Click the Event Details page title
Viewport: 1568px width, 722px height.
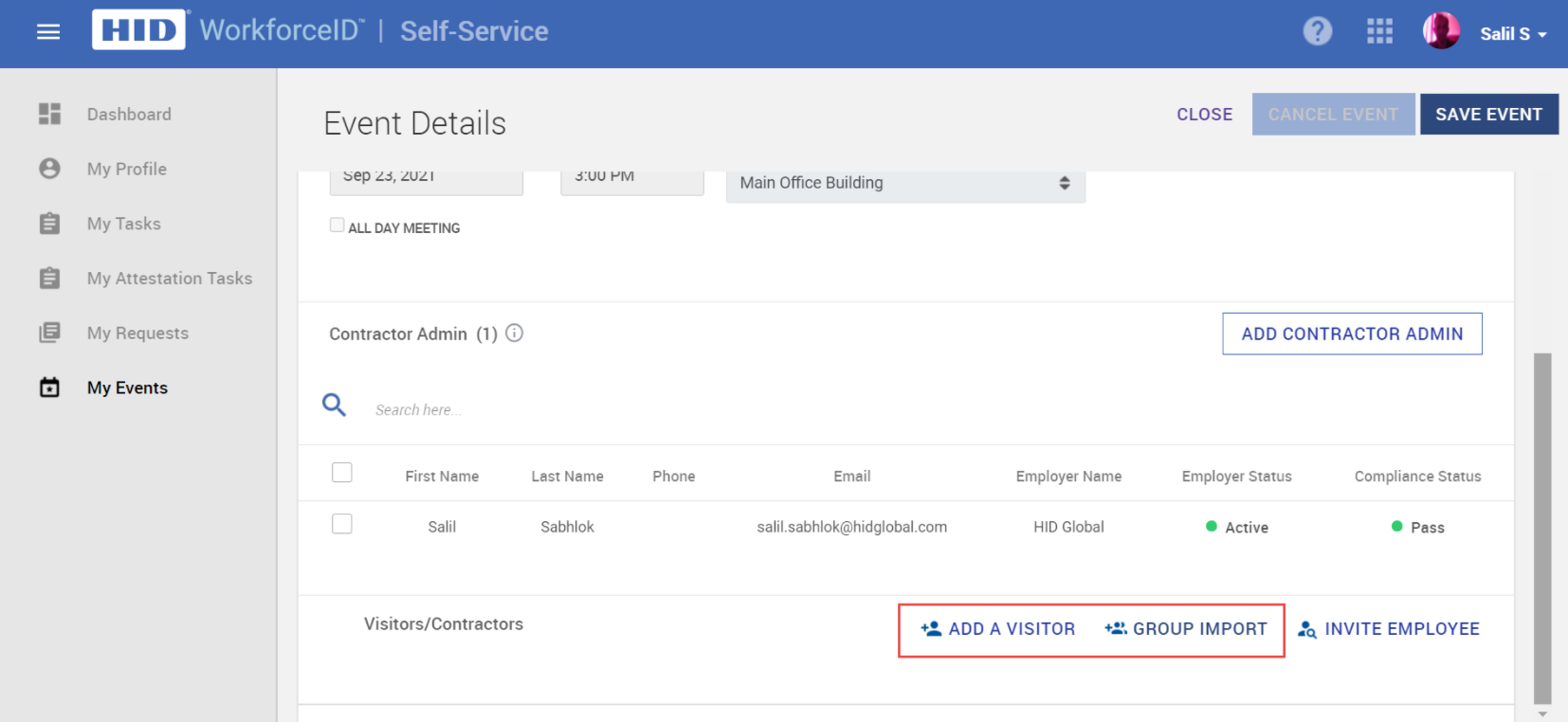[x=415, y=123]
